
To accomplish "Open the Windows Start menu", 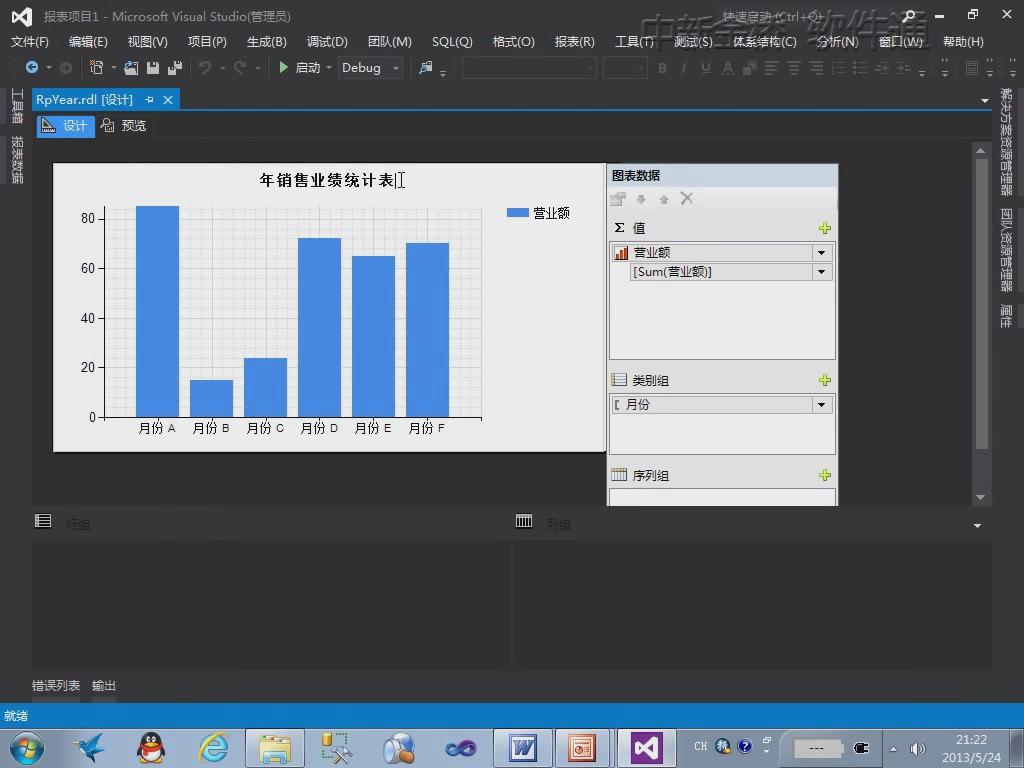I will [27, 749].
